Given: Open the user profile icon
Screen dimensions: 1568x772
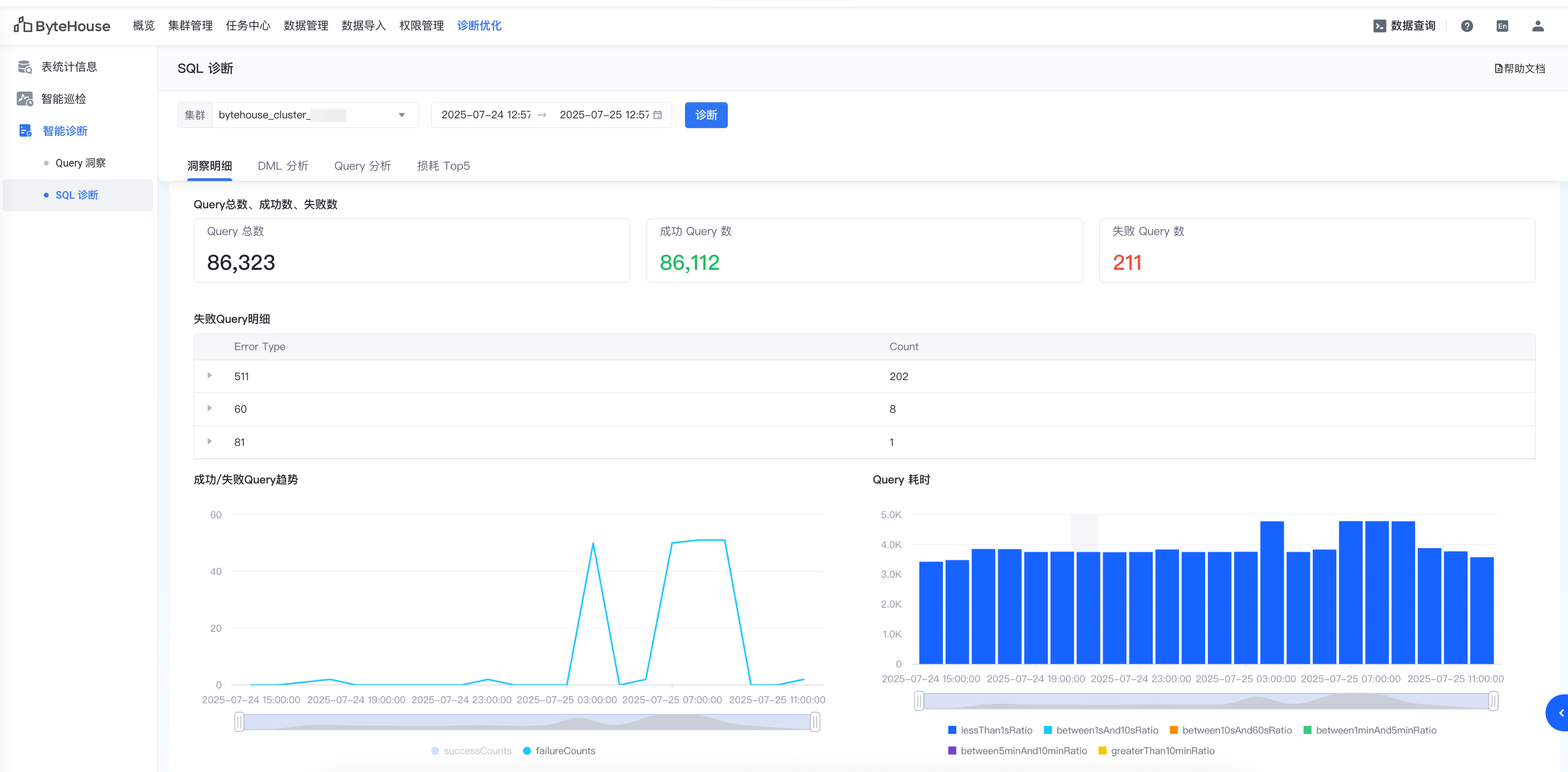Looking at the screenshot, I should (x=1537, y=26).
